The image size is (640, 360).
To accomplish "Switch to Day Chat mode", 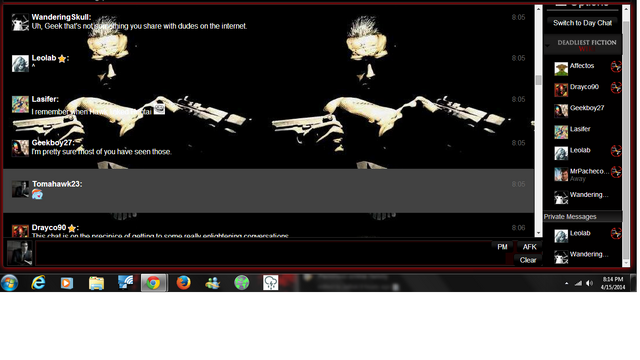I will coord(582,23).
